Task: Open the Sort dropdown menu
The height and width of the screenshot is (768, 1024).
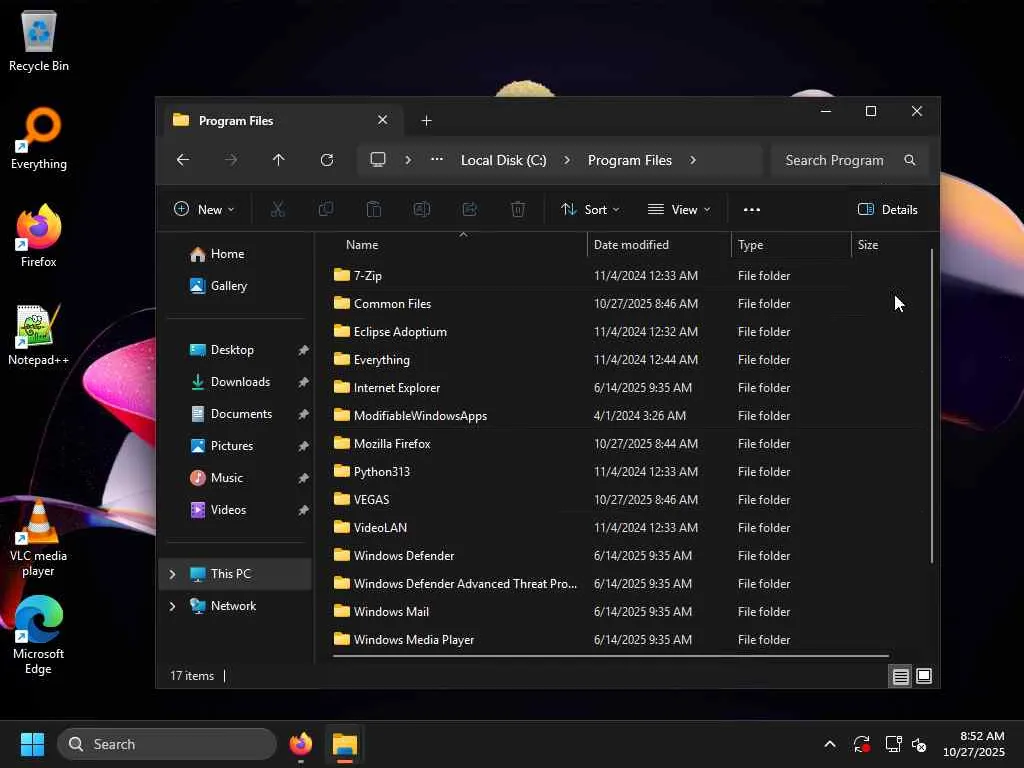Action: (x=590, y=210)
